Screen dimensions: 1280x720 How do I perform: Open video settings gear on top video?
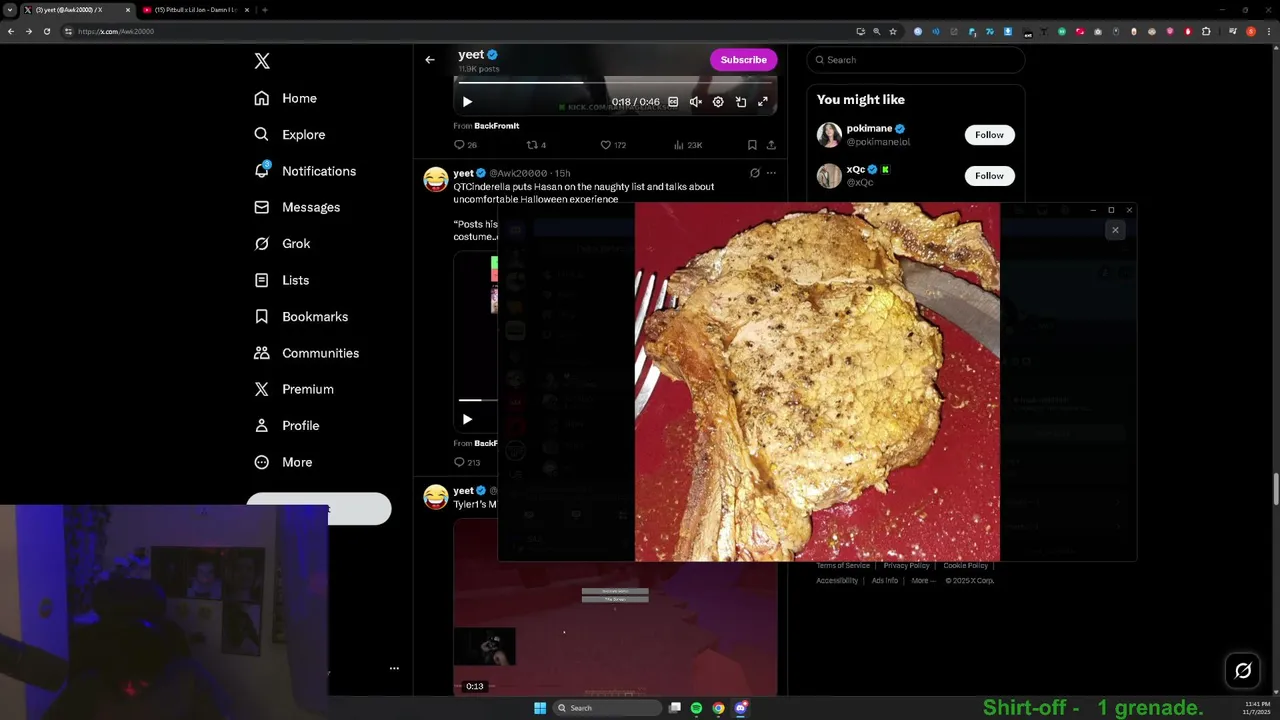click(718, 102)
